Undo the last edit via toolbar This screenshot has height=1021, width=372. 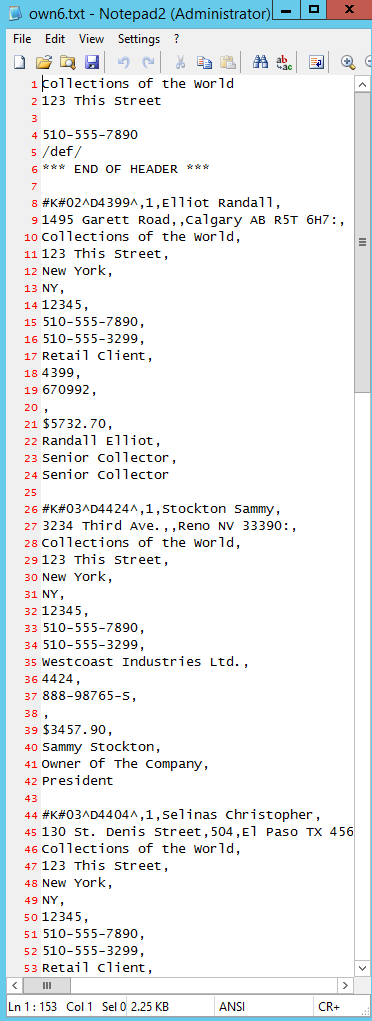(124, 62)
